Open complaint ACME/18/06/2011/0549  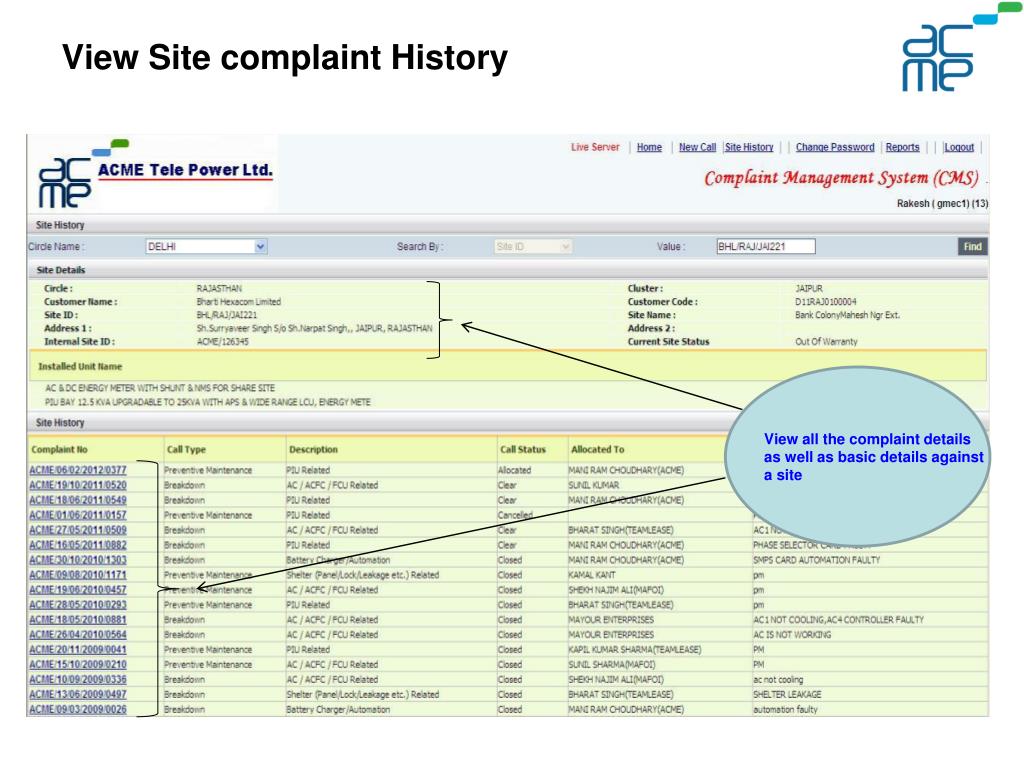click(78, 500)
